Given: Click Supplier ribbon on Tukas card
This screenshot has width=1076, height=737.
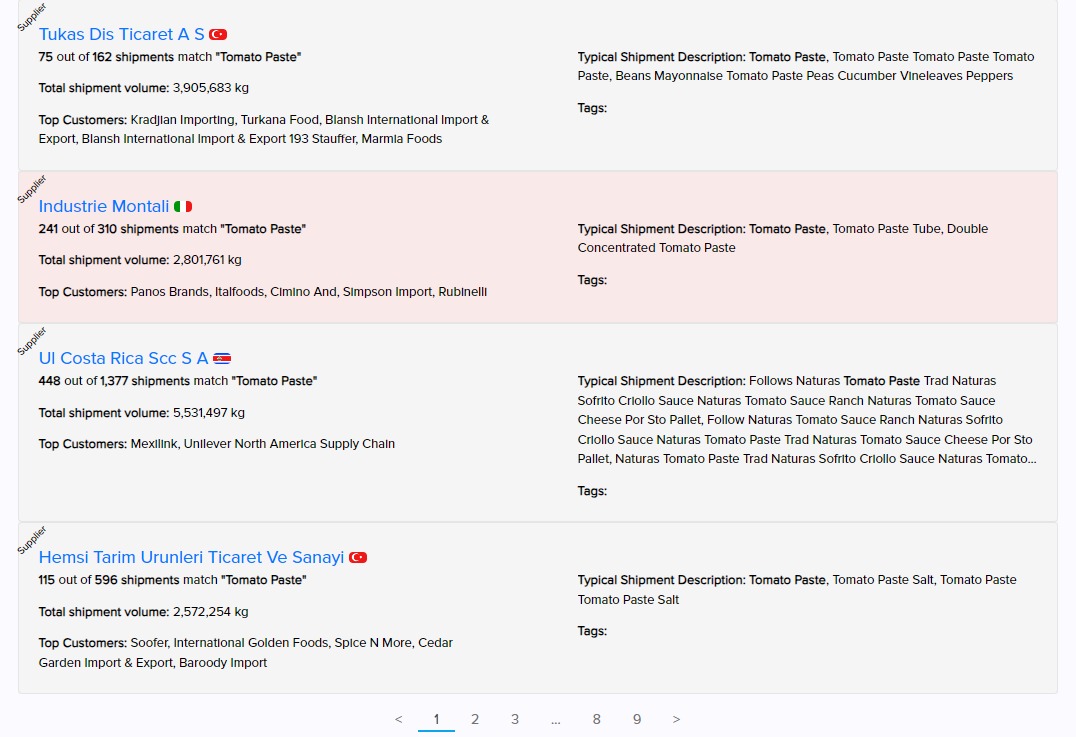Looking at the screenshot, I should coord(32,17).
